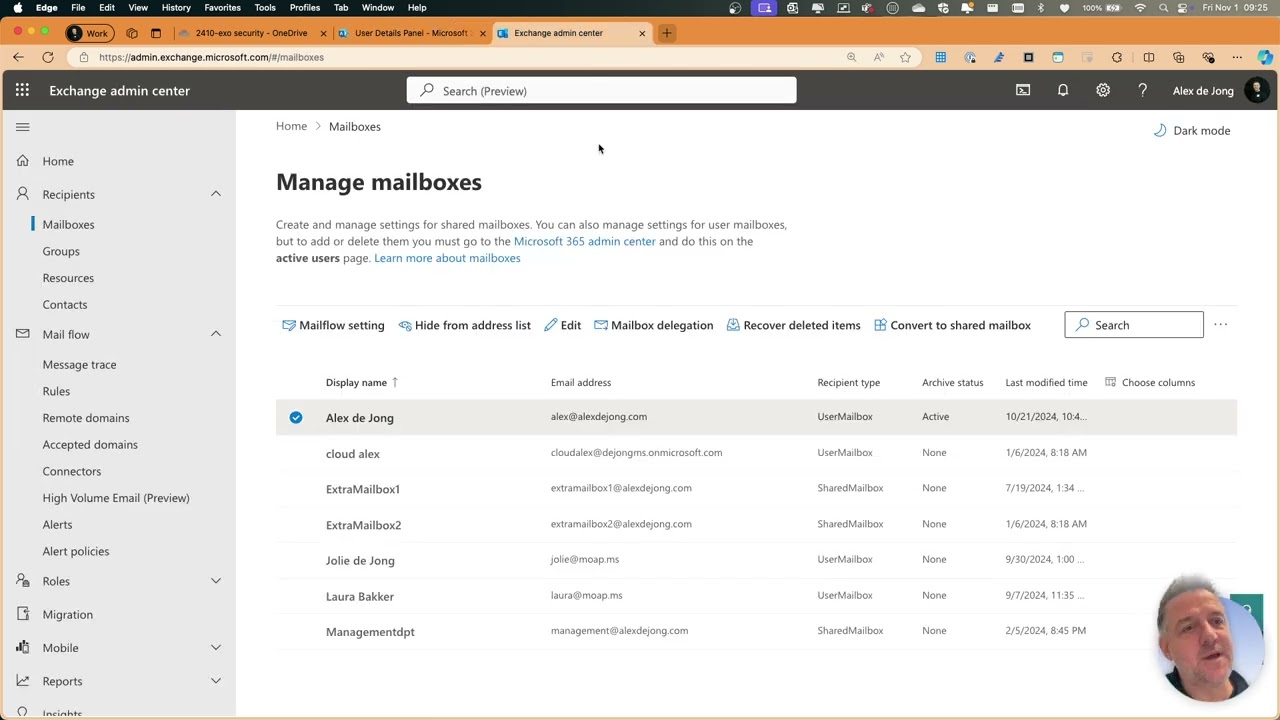Refresh the page in Edge

(x=47, y=57)
